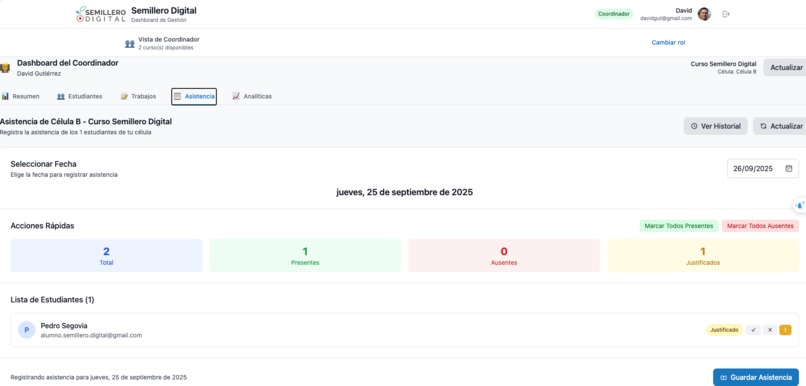Open the Estudiantes tab
806x386 pixels.
pos(80,96)
